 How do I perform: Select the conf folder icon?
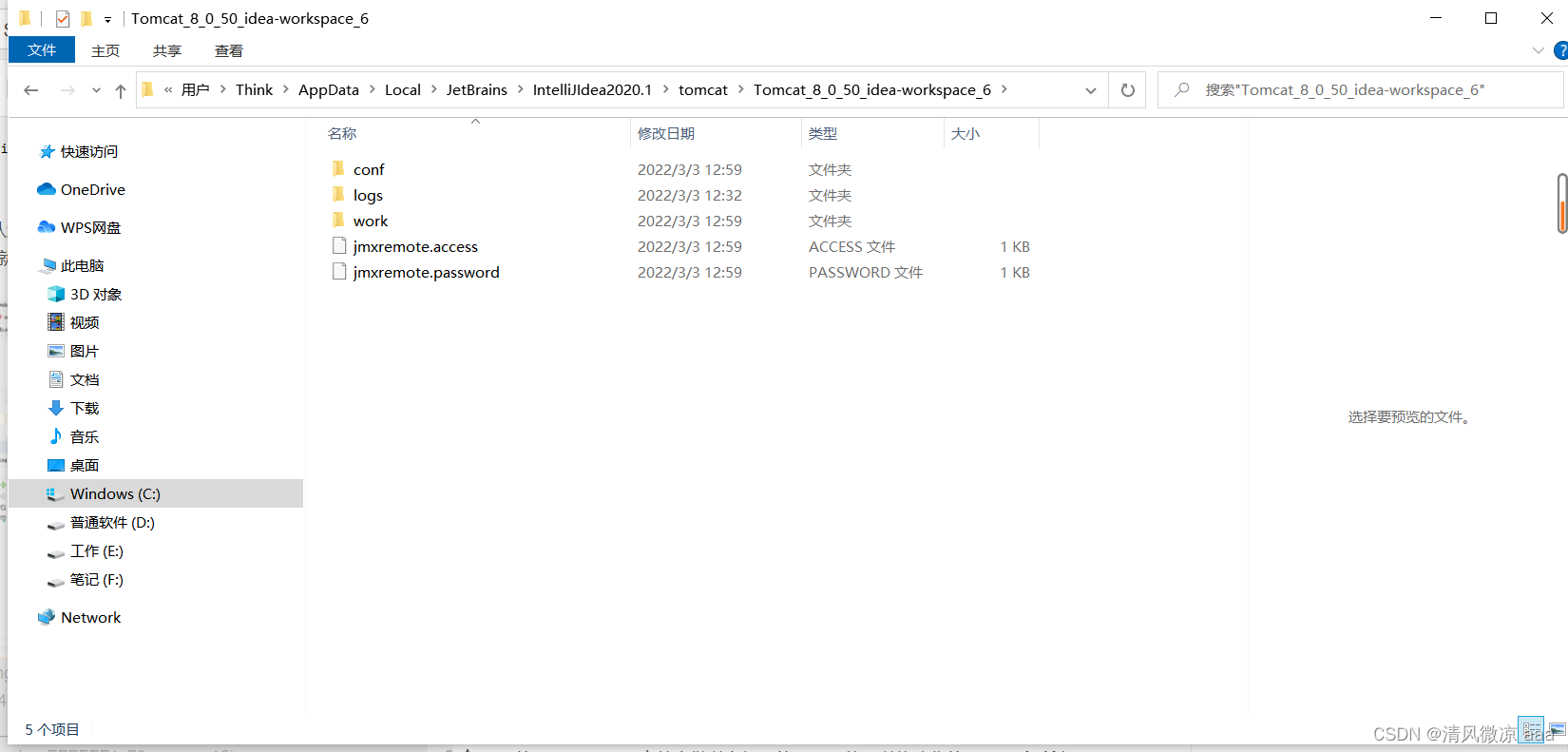tap(338, 168)
